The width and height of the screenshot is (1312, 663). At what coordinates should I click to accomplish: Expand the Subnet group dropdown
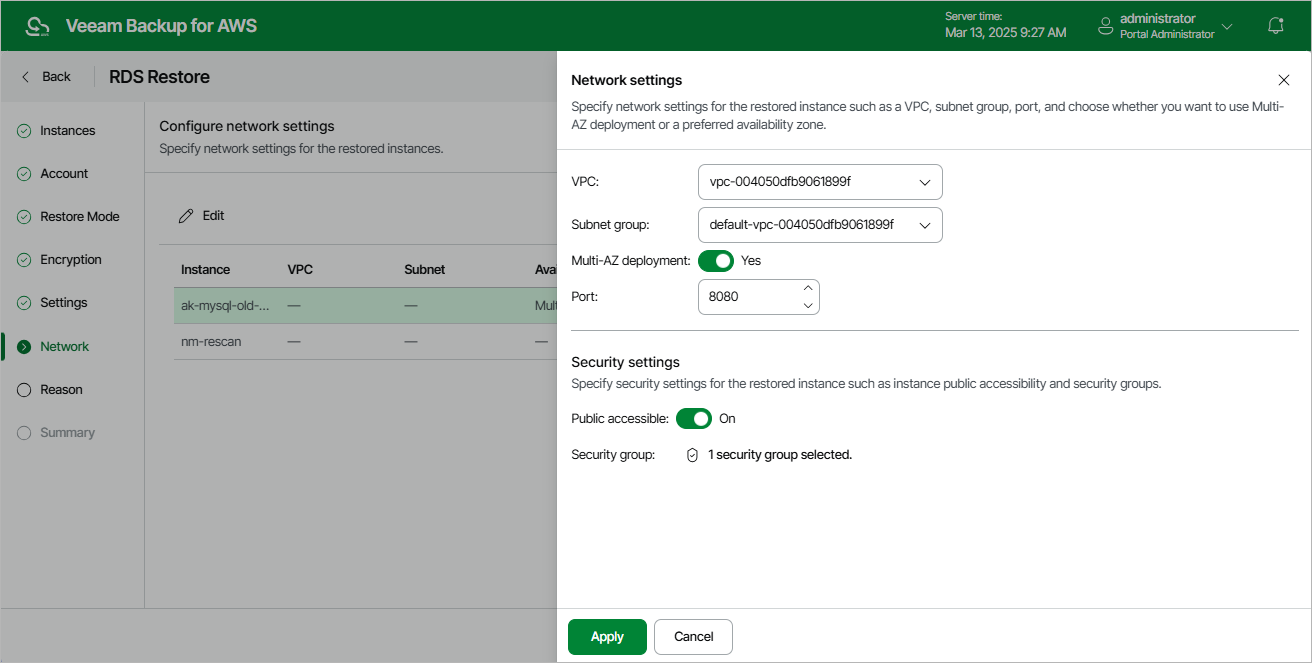click(819, 226)
